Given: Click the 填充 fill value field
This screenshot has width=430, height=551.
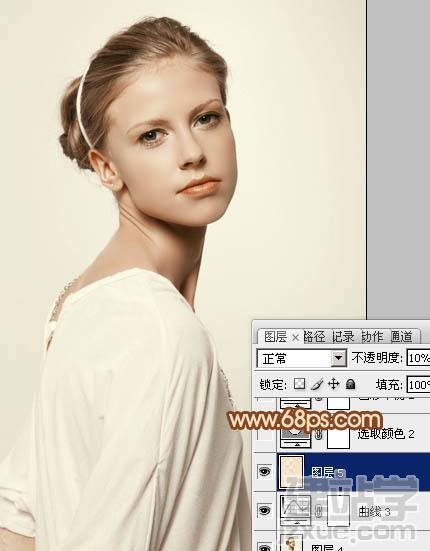Looking at the screenshot, I should pyautogui.click(x=418, y=385).
